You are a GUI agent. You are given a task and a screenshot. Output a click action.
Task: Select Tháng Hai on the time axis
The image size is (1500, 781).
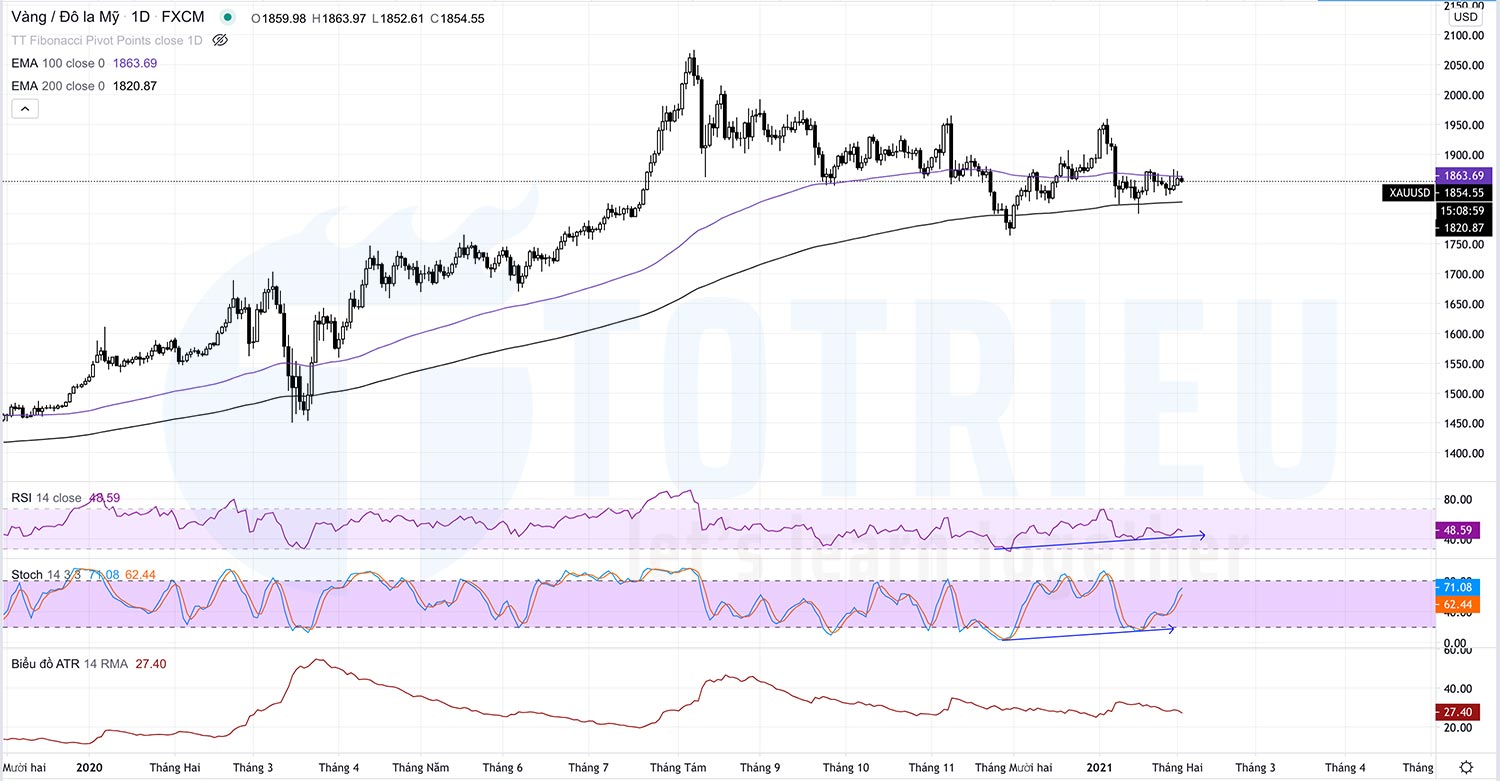coord(174,767)
